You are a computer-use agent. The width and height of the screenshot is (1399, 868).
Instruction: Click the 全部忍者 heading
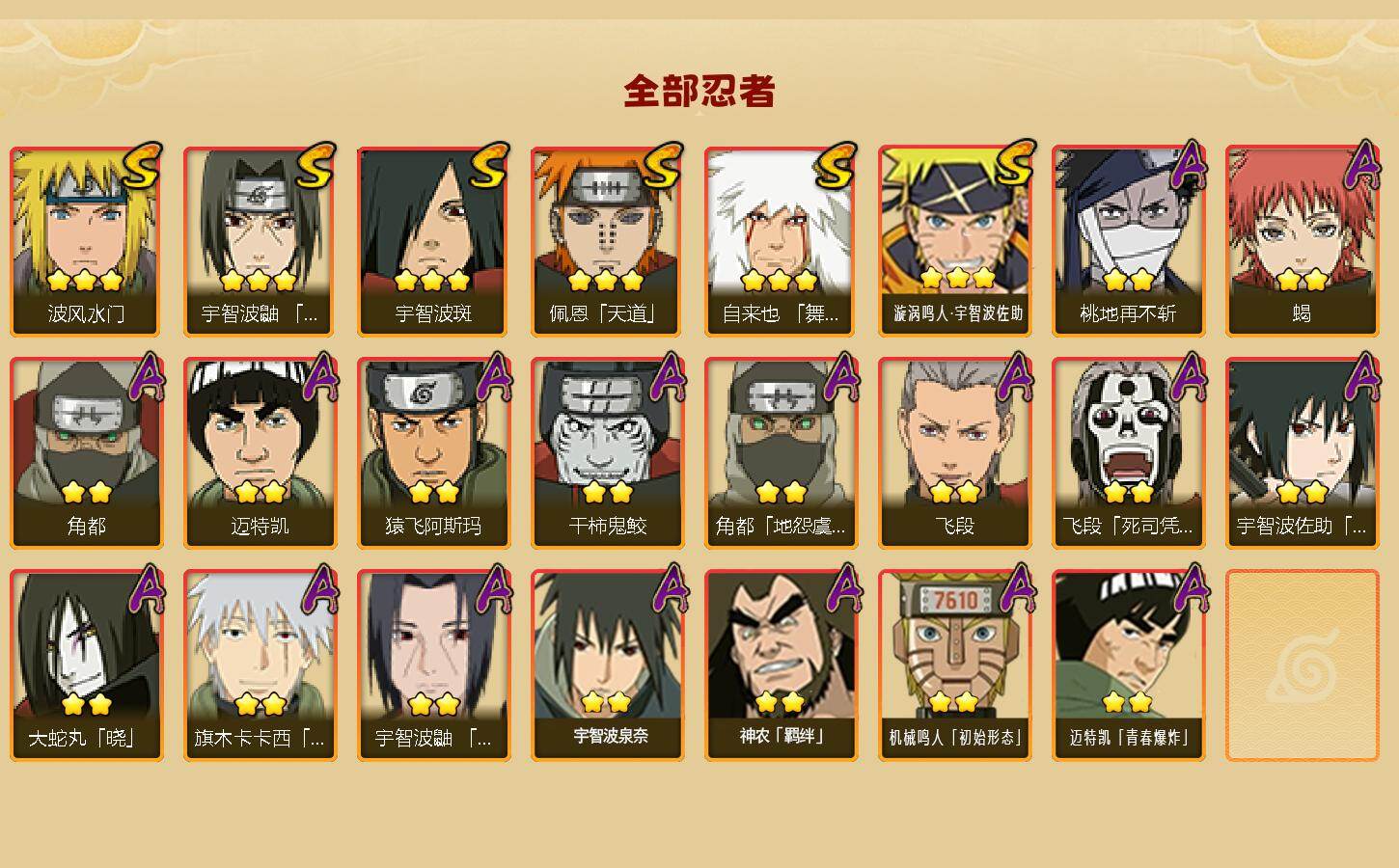[699, 91]
